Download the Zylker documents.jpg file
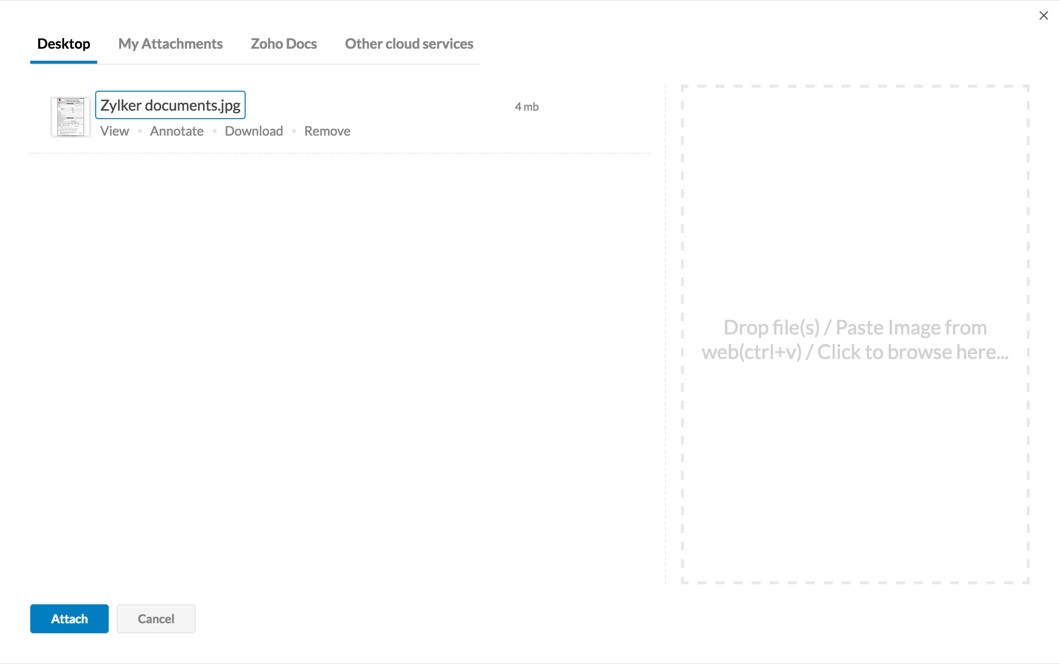 pos(253,131)
